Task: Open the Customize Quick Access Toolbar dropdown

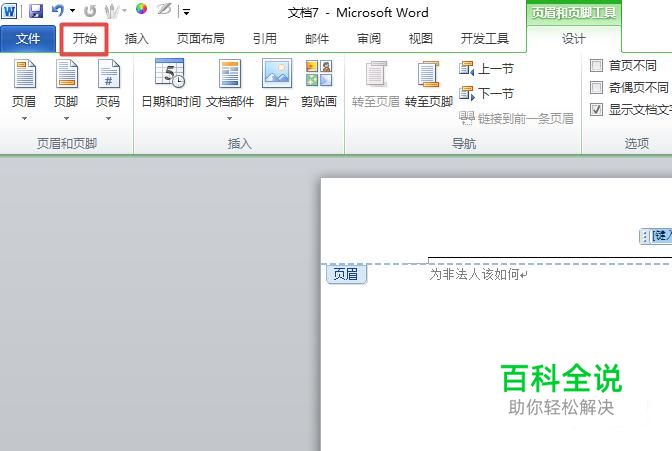Action: coord(186,12)
